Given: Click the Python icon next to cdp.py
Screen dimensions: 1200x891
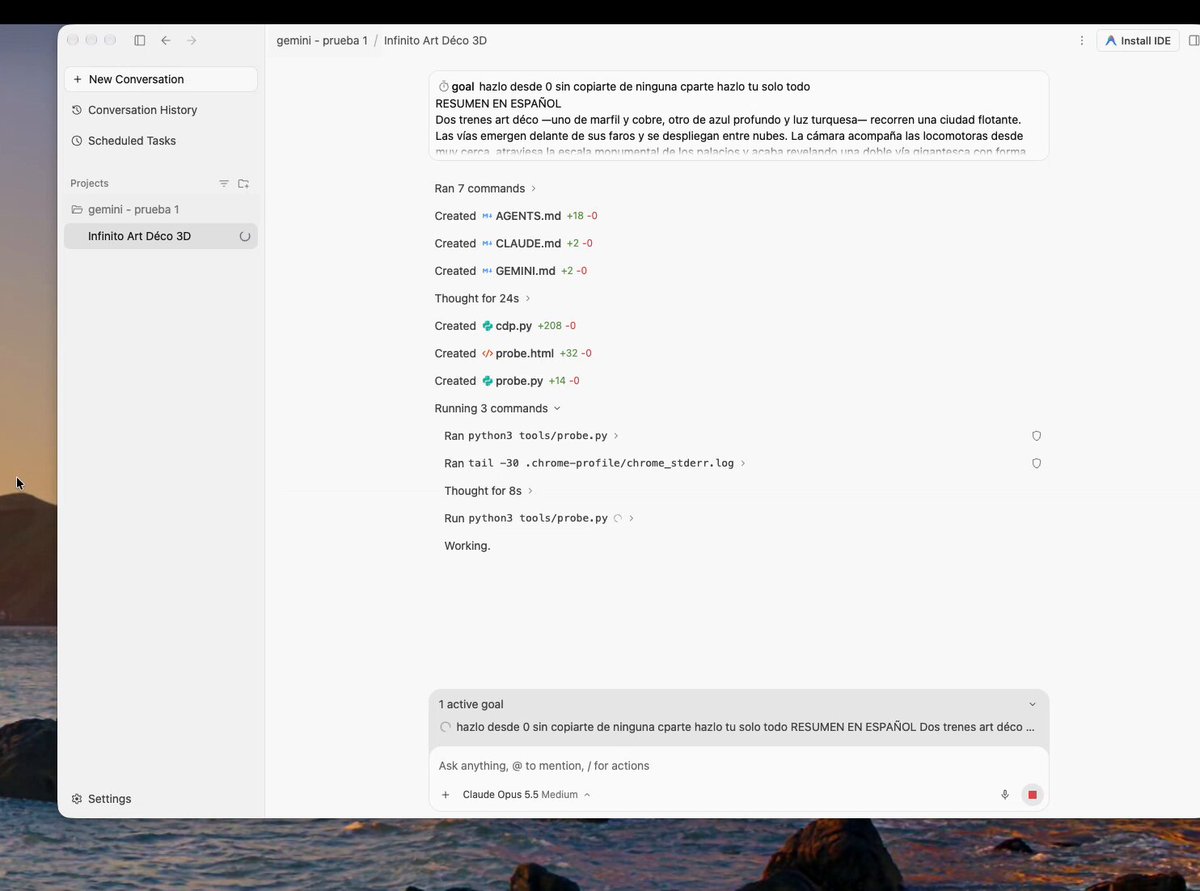Looking at the screenshot, I should pyautogui.click(x=487, y=326).
